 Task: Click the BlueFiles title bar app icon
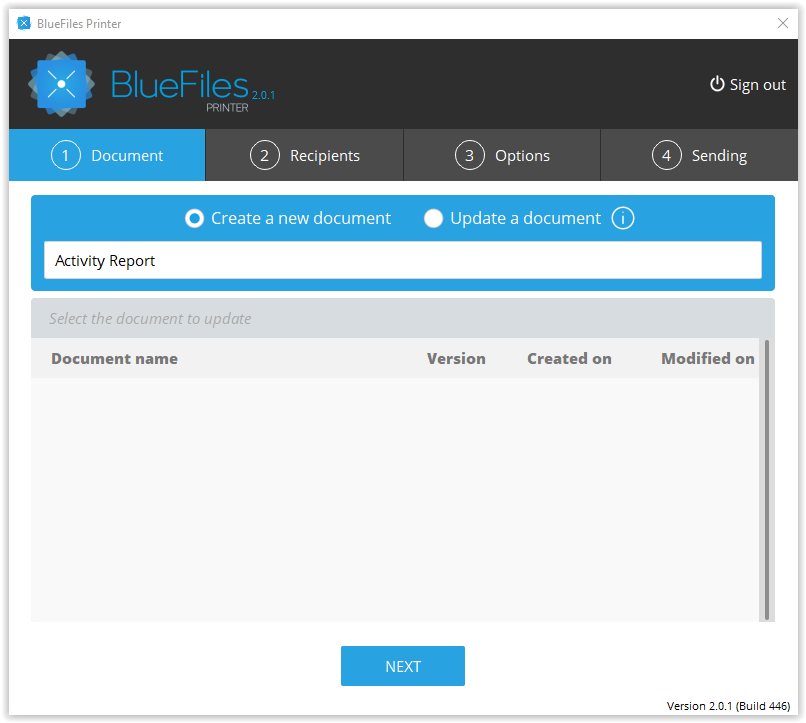[x=24, y=23]
